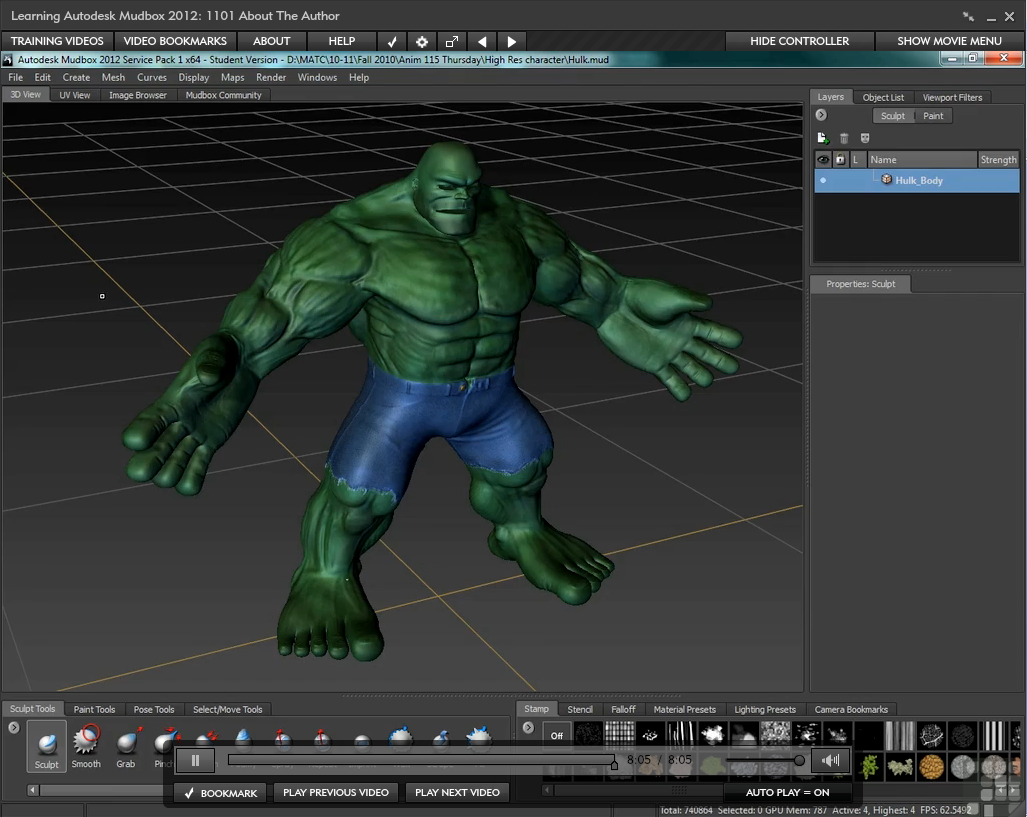Select the Grab sculpt tool

(x=126, y=746)
